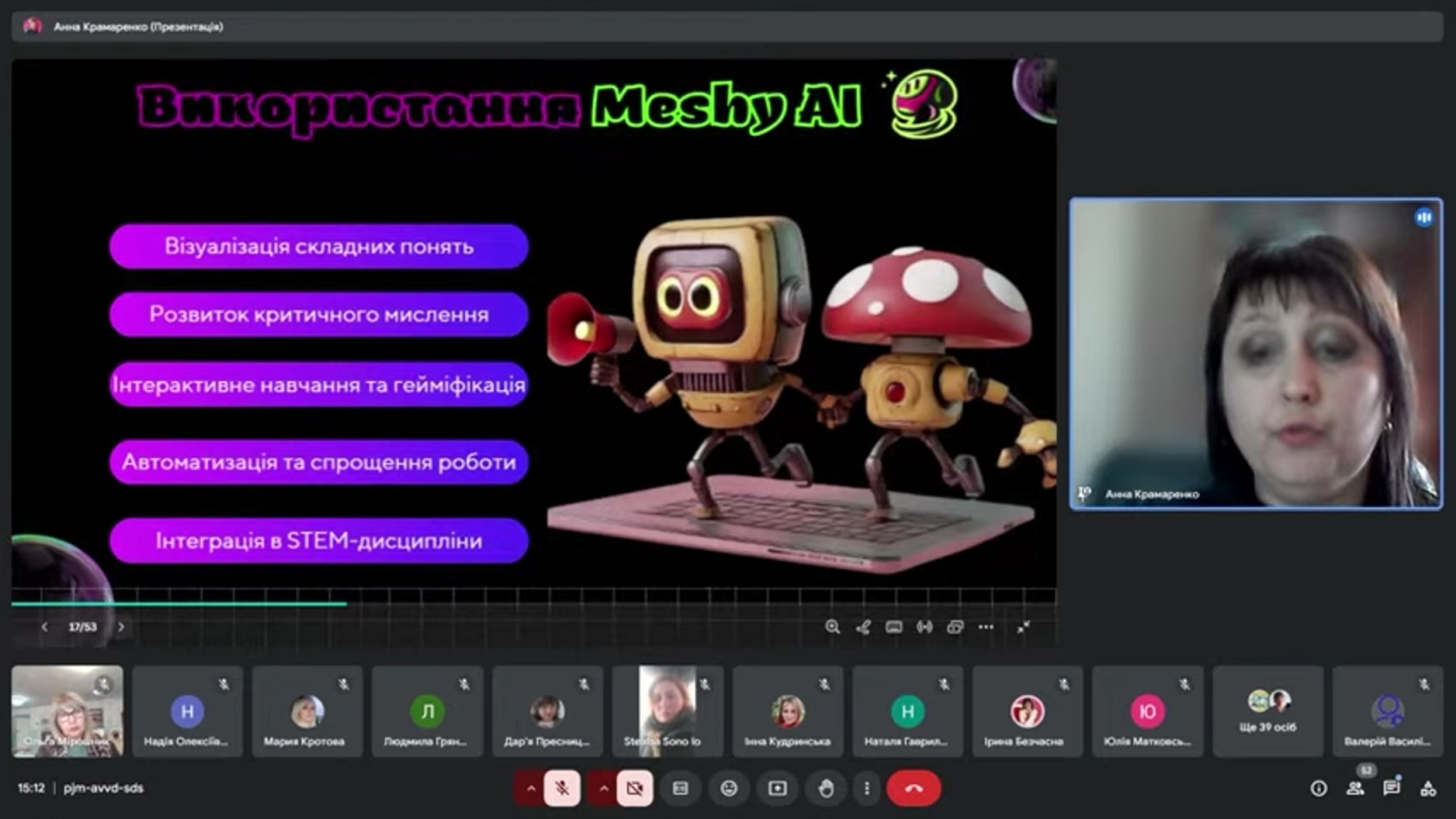Screen dimensions: 1456x819
Task: Select Інна Кудринська participant tile
Action: 787,711
